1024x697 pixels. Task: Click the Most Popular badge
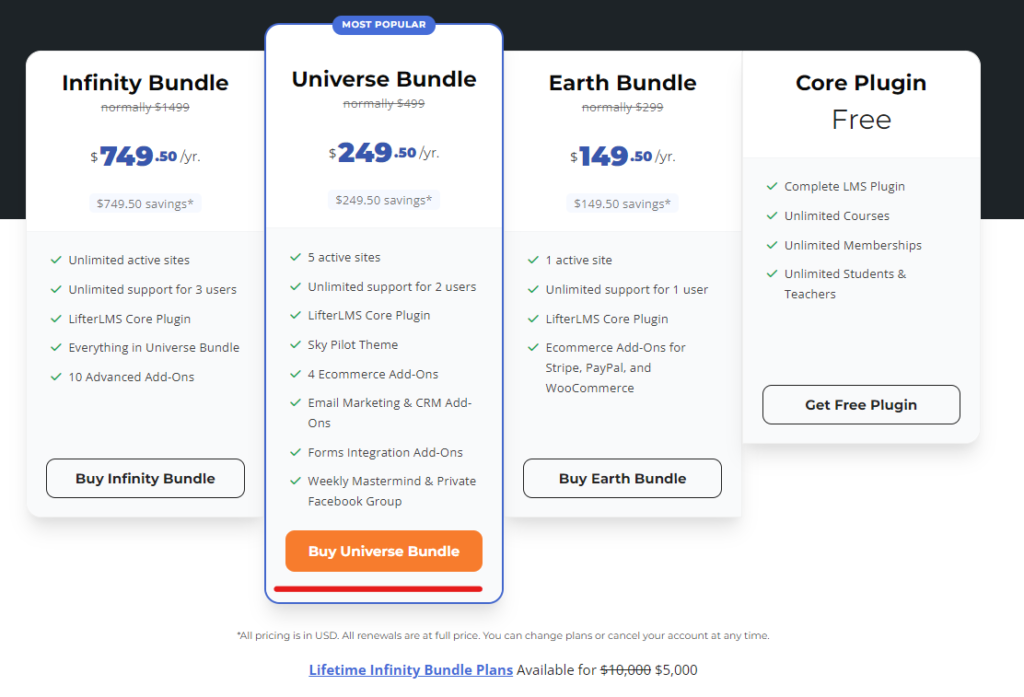384,24
